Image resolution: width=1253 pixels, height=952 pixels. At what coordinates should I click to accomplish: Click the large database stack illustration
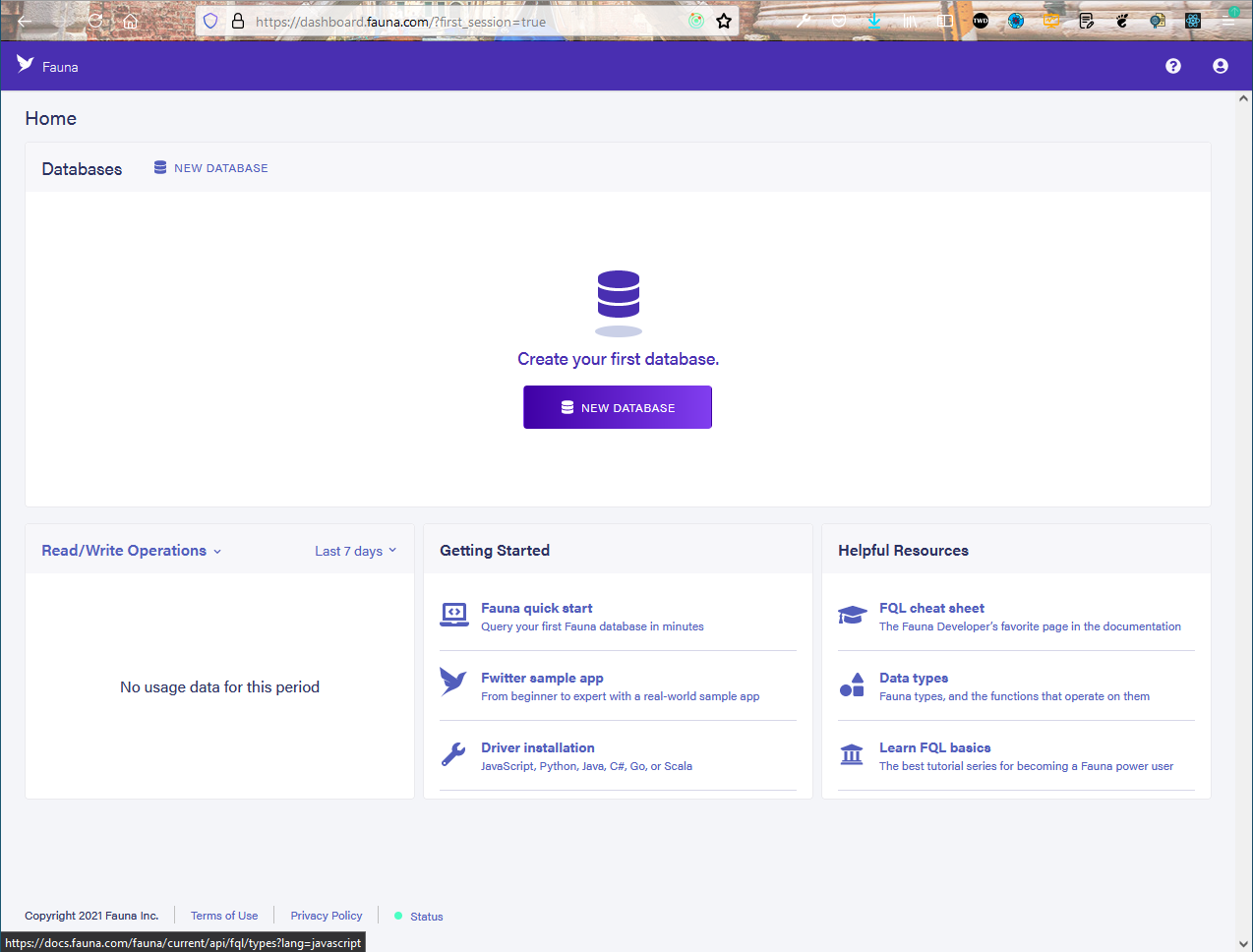point(619,304)
